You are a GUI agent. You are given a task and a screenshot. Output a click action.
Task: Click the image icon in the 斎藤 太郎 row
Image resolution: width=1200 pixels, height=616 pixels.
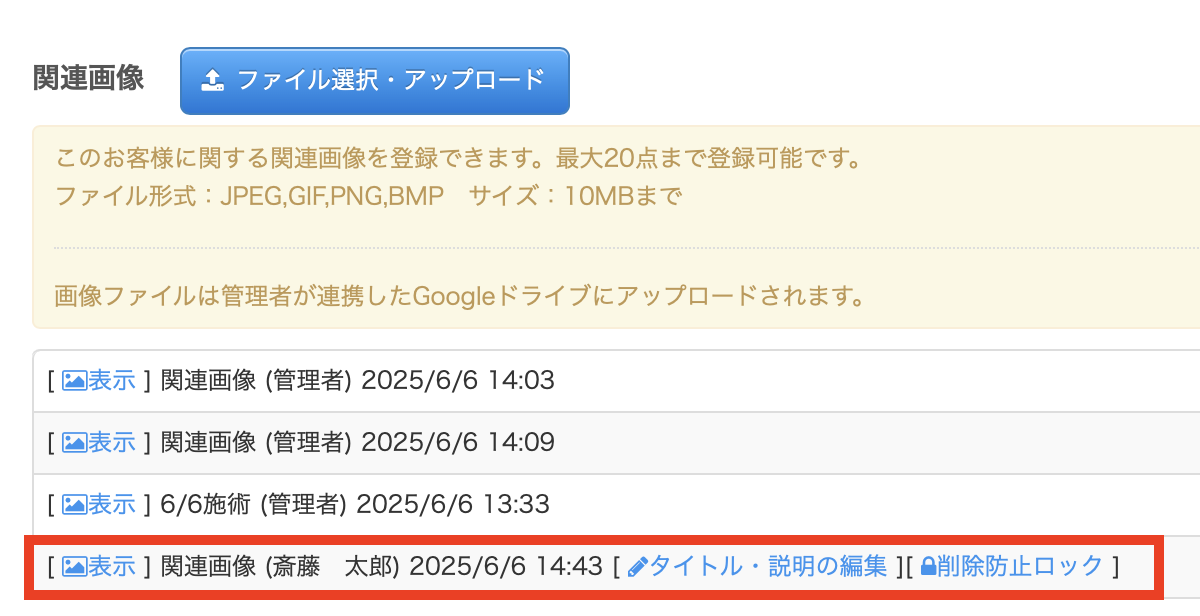(x=75, y=567)
